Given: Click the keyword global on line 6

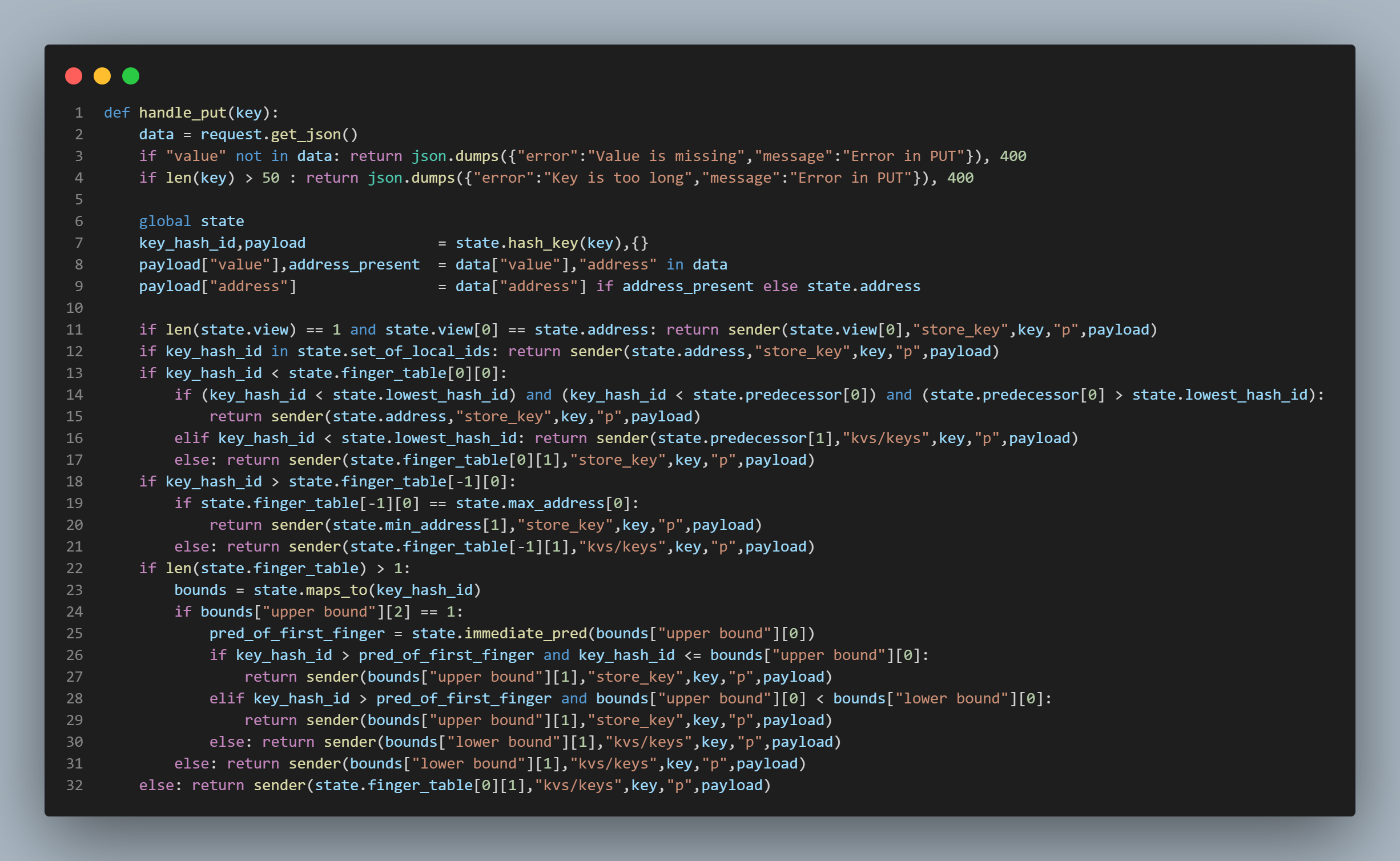Looking at the screenshot, I should (165, 221).
